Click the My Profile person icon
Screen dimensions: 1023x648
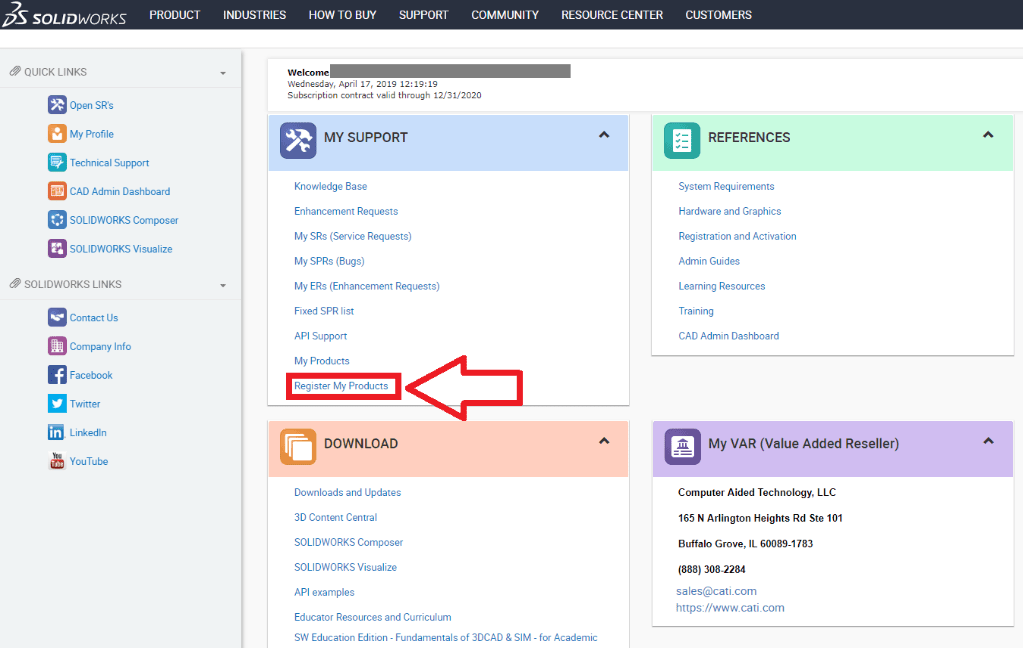pyautogui.click(x=57, y=134)
